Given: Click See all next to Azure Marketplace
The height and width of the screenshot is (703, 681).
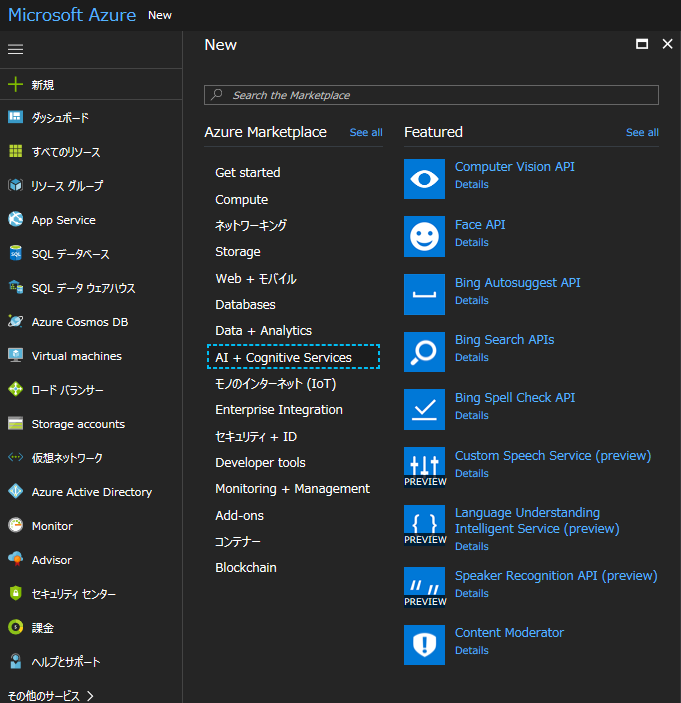Looking at the screenshot, I should 366,132.
